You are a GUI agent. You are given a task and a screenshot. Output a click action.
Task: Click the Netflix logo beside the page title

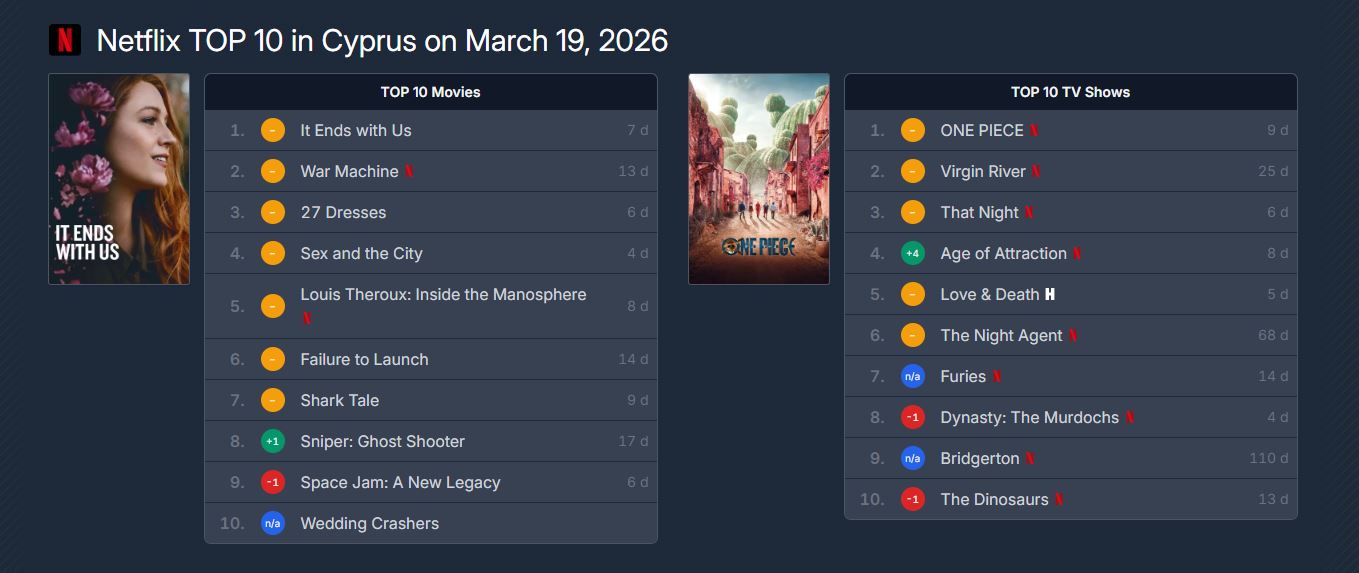pyautogui.click(x=65, y=40)
